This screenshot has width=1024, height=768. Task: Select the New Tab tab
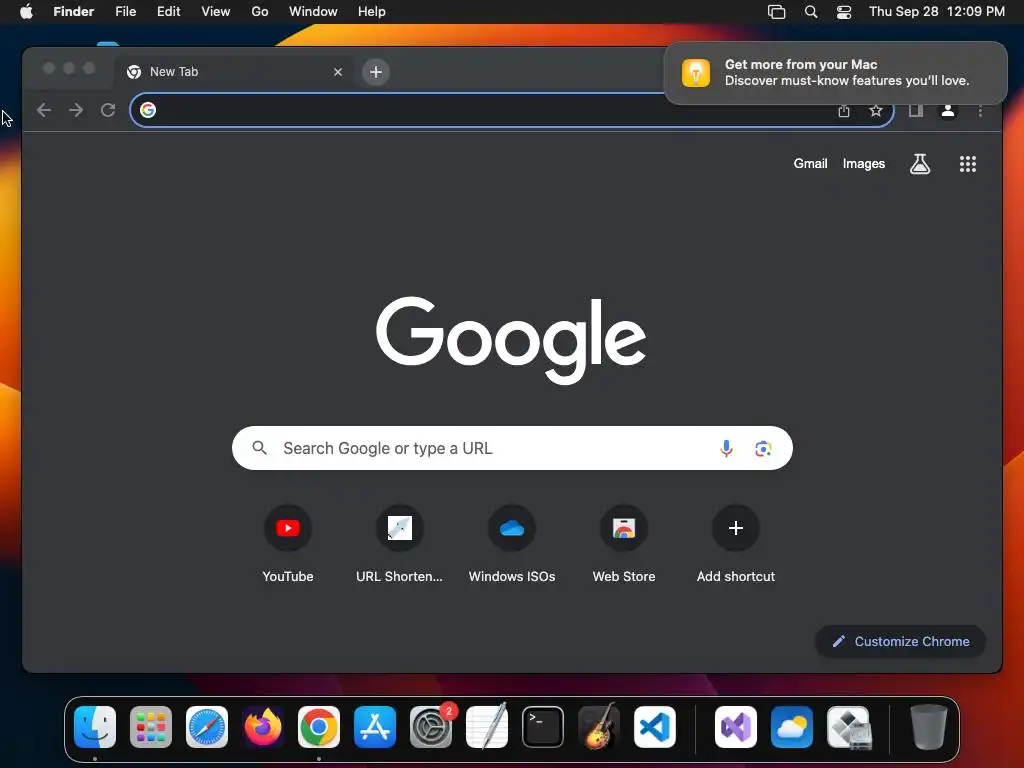point(235,72)
